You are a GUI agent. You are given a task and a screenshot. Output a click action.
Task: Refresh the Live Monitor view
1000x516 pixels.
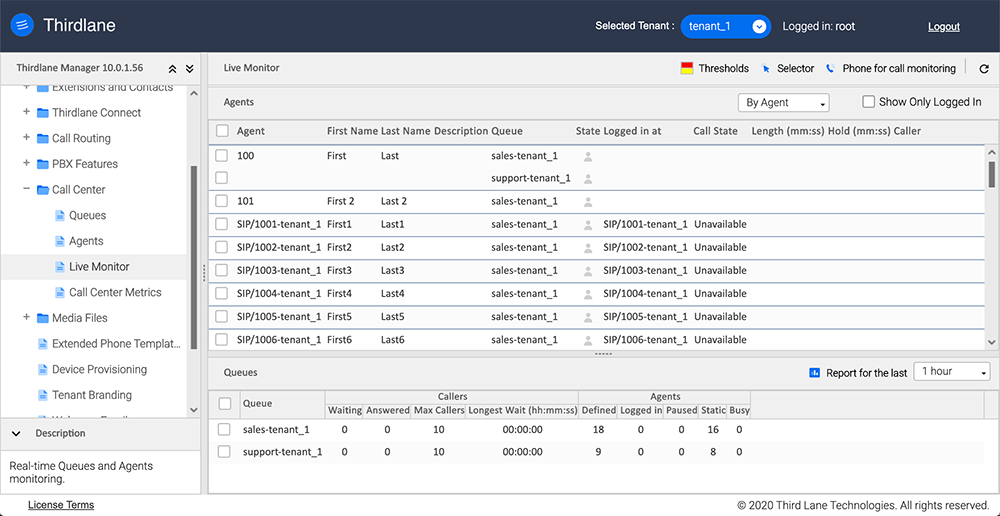pyautogui.click(x=984, y=69)
